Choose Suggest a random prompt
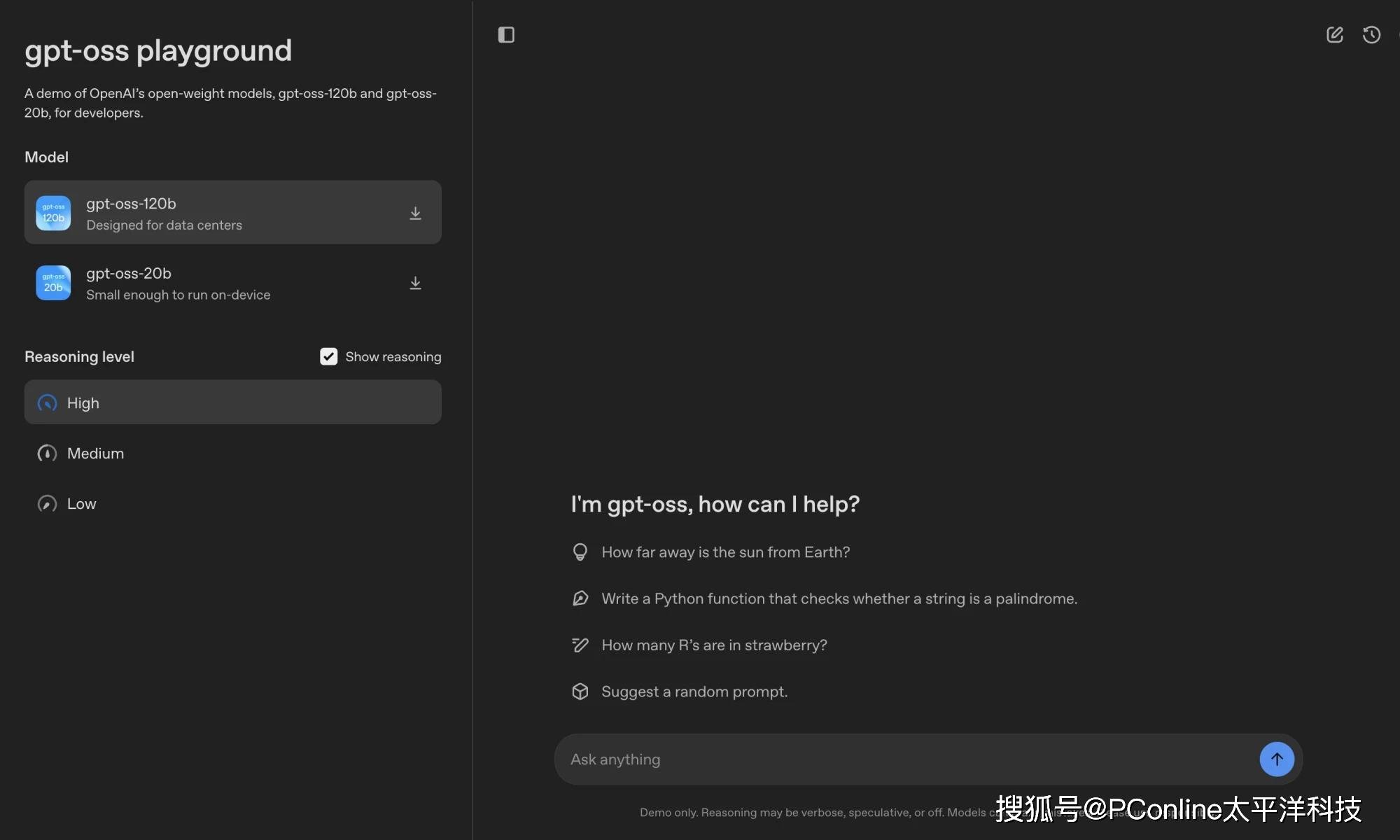The height and width of the screenshot is (840, 1400). pos(694,692)
